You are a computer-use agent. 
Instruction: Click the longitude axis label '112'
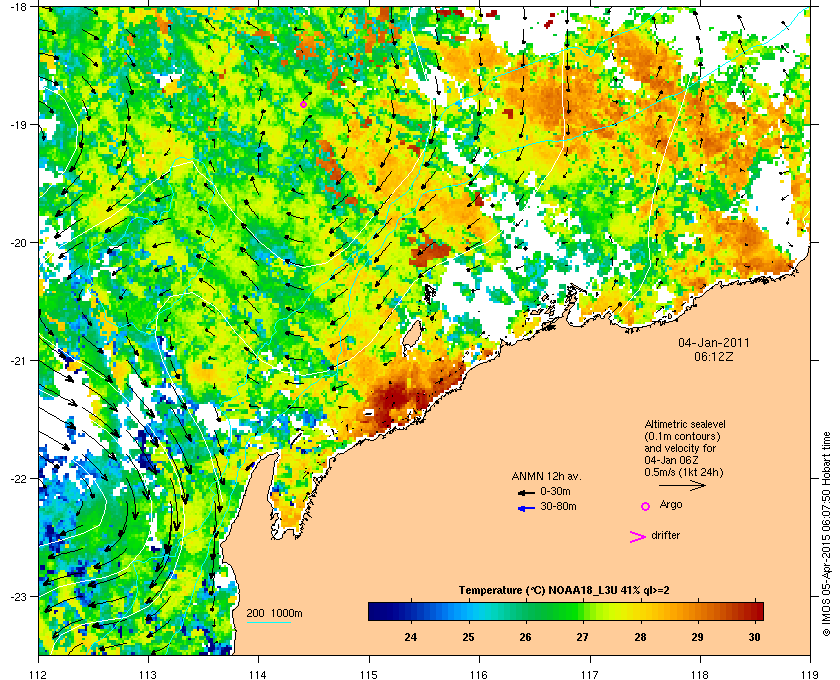pyautogui.click(x=39, y=675)
